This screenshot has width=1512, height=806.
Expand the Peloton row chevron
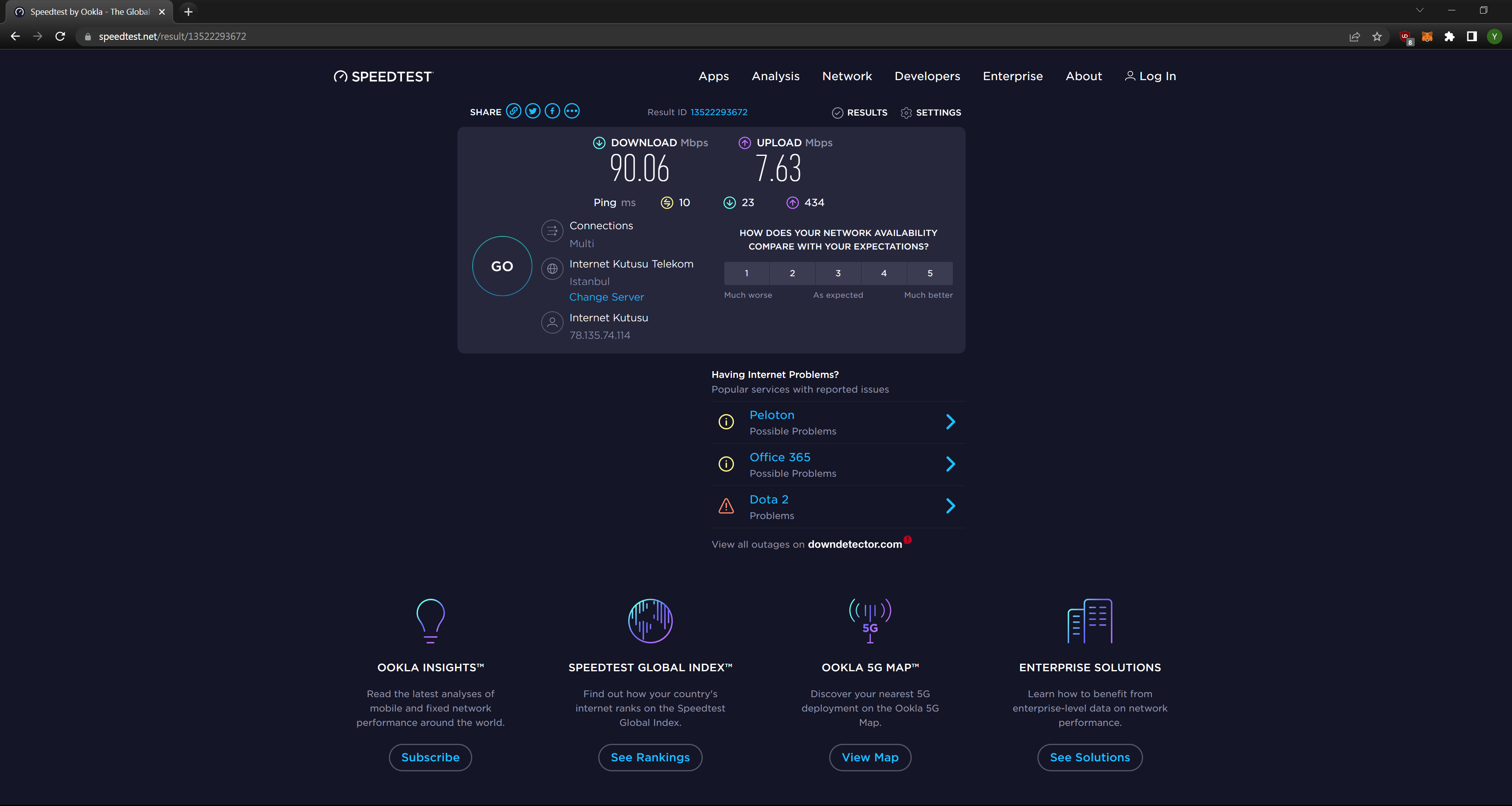click(951, 422)
